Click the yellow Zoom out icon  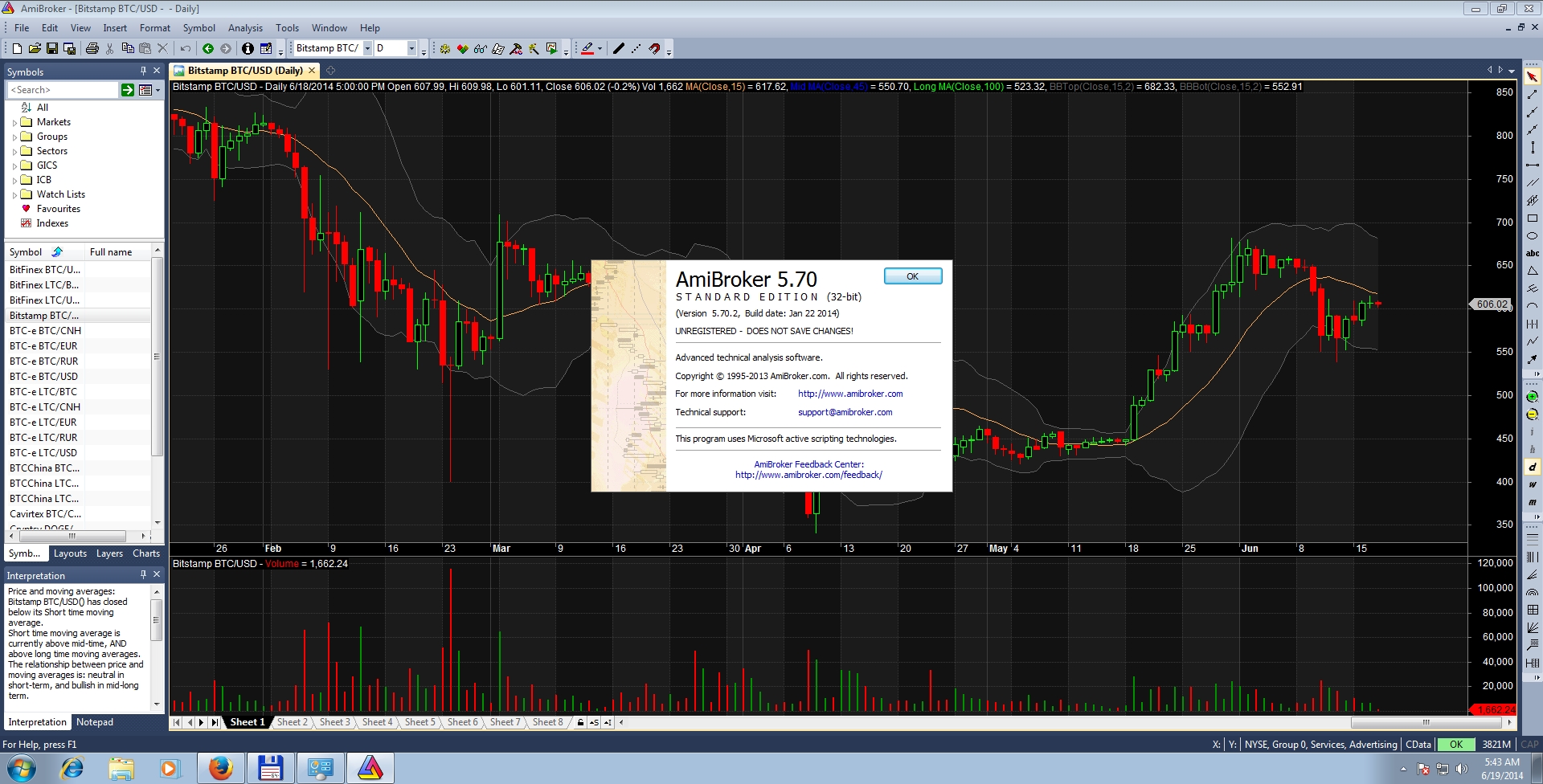(1533, 414)
